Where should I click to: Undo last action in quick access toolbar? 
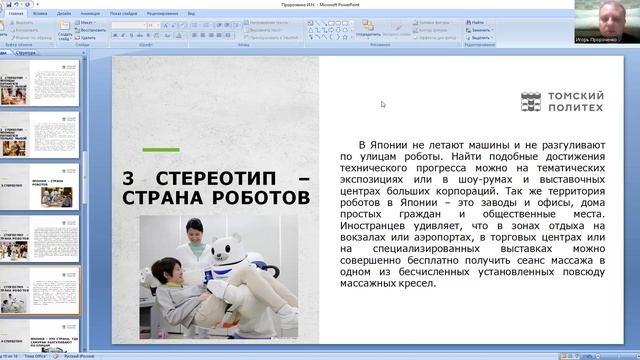17,4
